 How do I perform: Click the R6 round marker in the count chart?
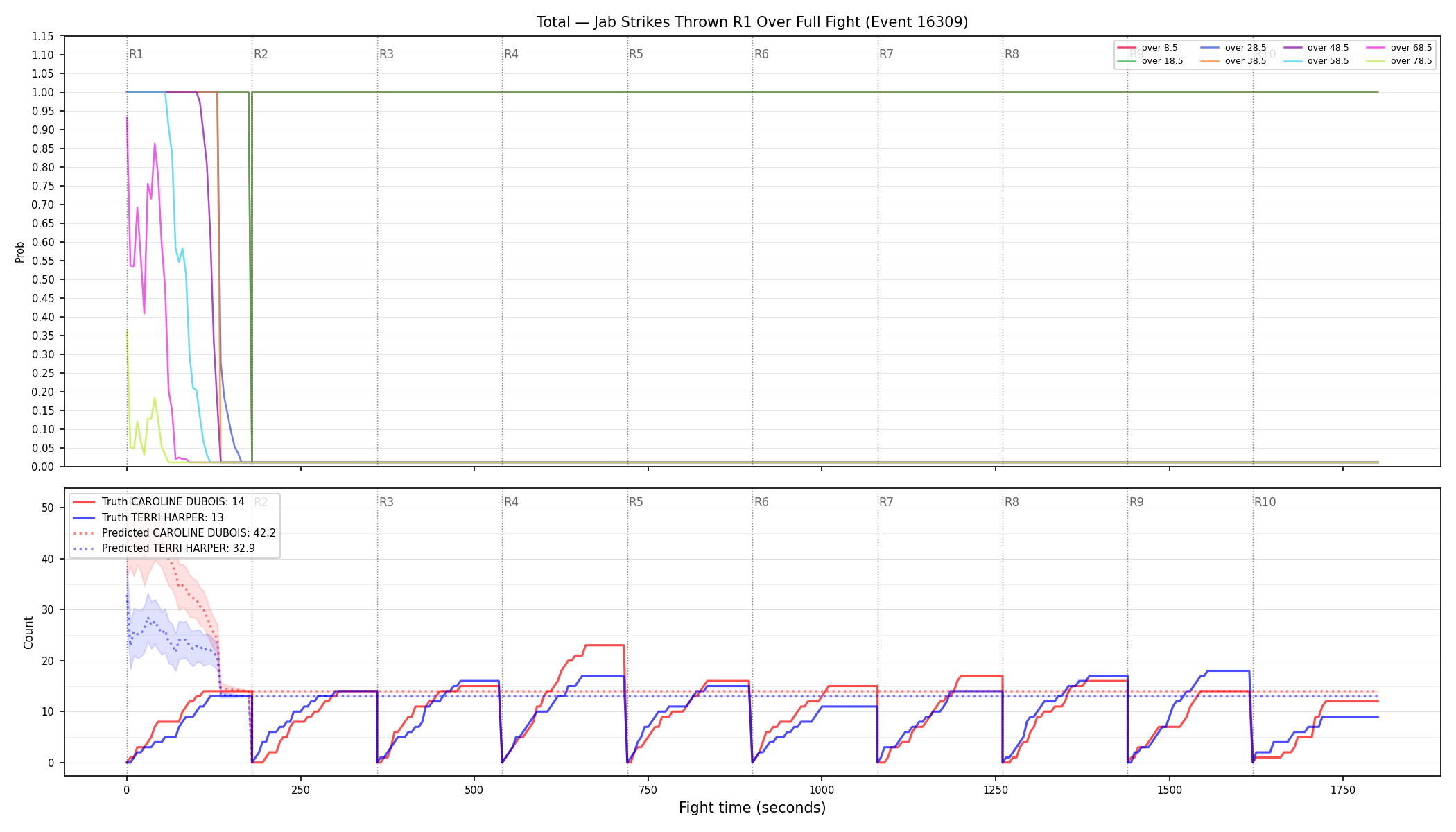coord(761,502)
